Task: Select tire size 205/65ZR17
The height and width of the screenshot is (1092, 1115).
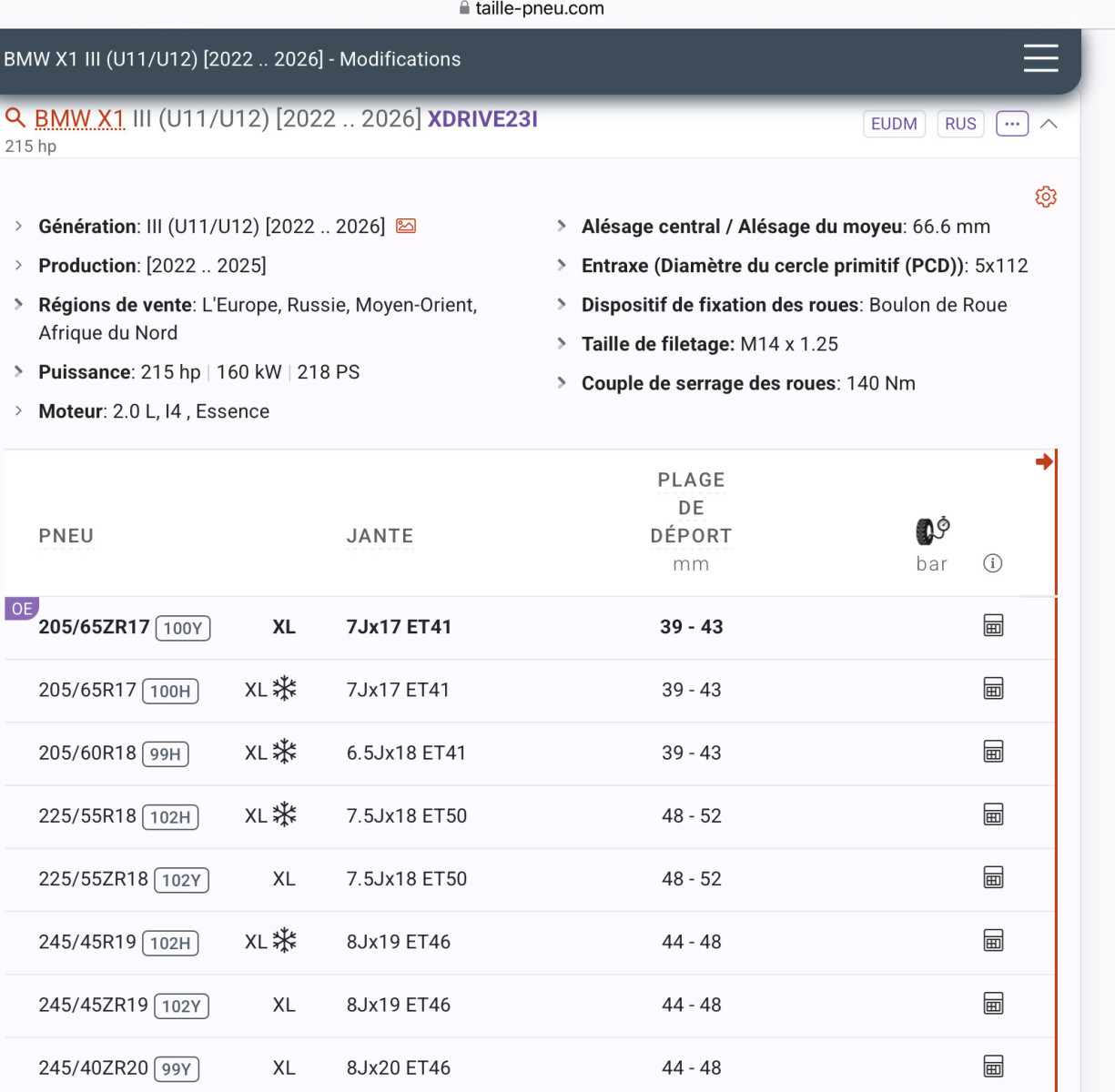Action: tap(94, 626)
